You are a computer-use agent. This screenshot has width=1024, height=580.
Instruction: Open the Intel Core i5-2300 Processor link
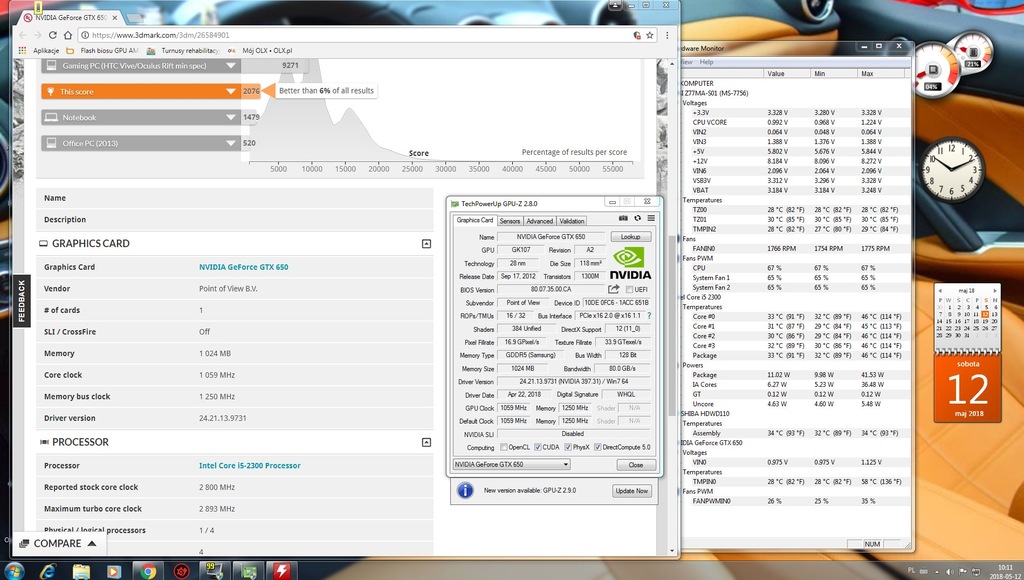249,466
